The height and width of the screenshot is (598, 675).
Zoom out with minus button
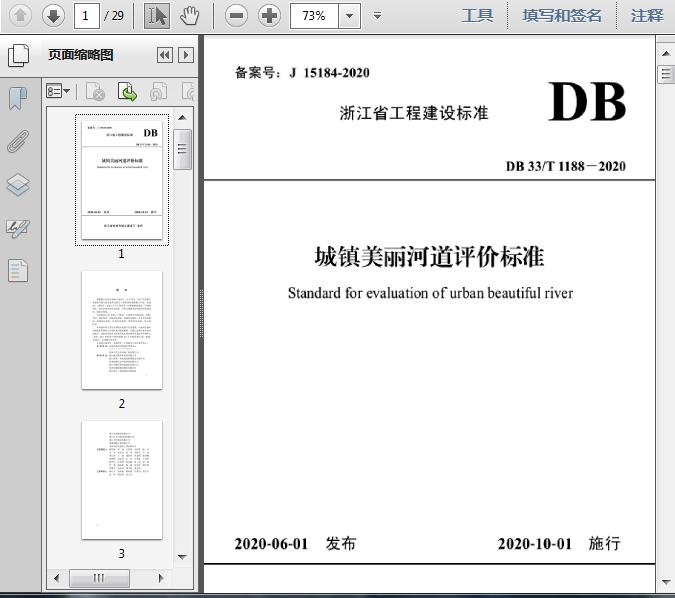pyautogui.click(x=236, y=16)
